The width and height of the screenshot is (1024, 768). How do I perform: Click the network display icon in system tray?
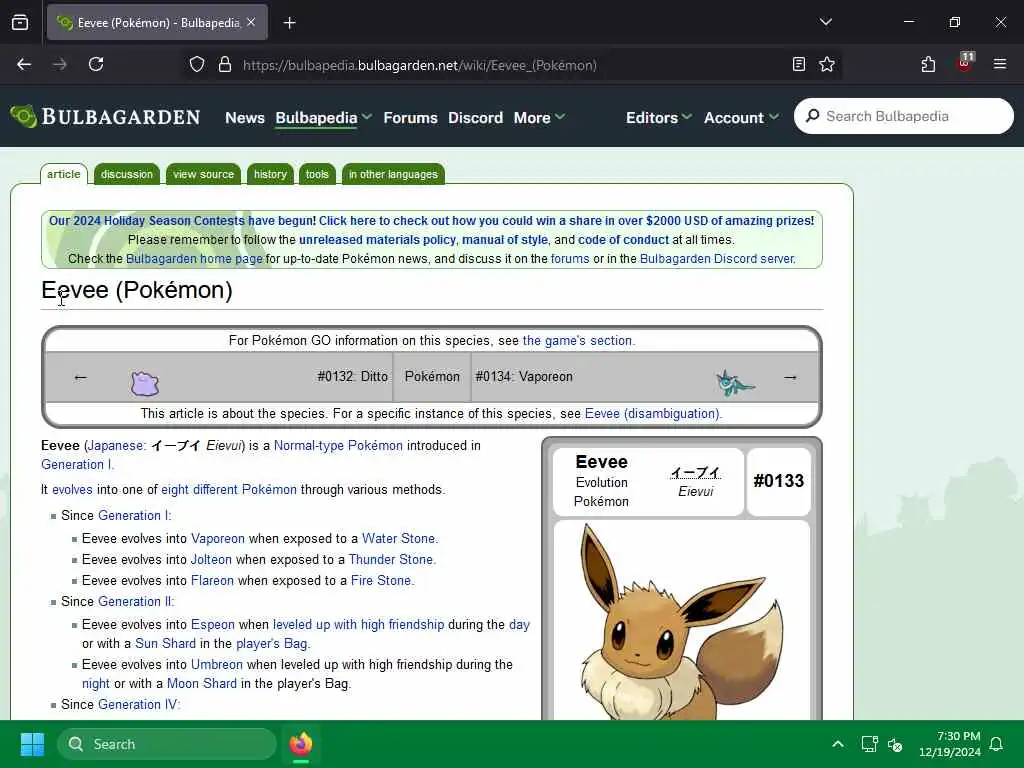(869, 744)
